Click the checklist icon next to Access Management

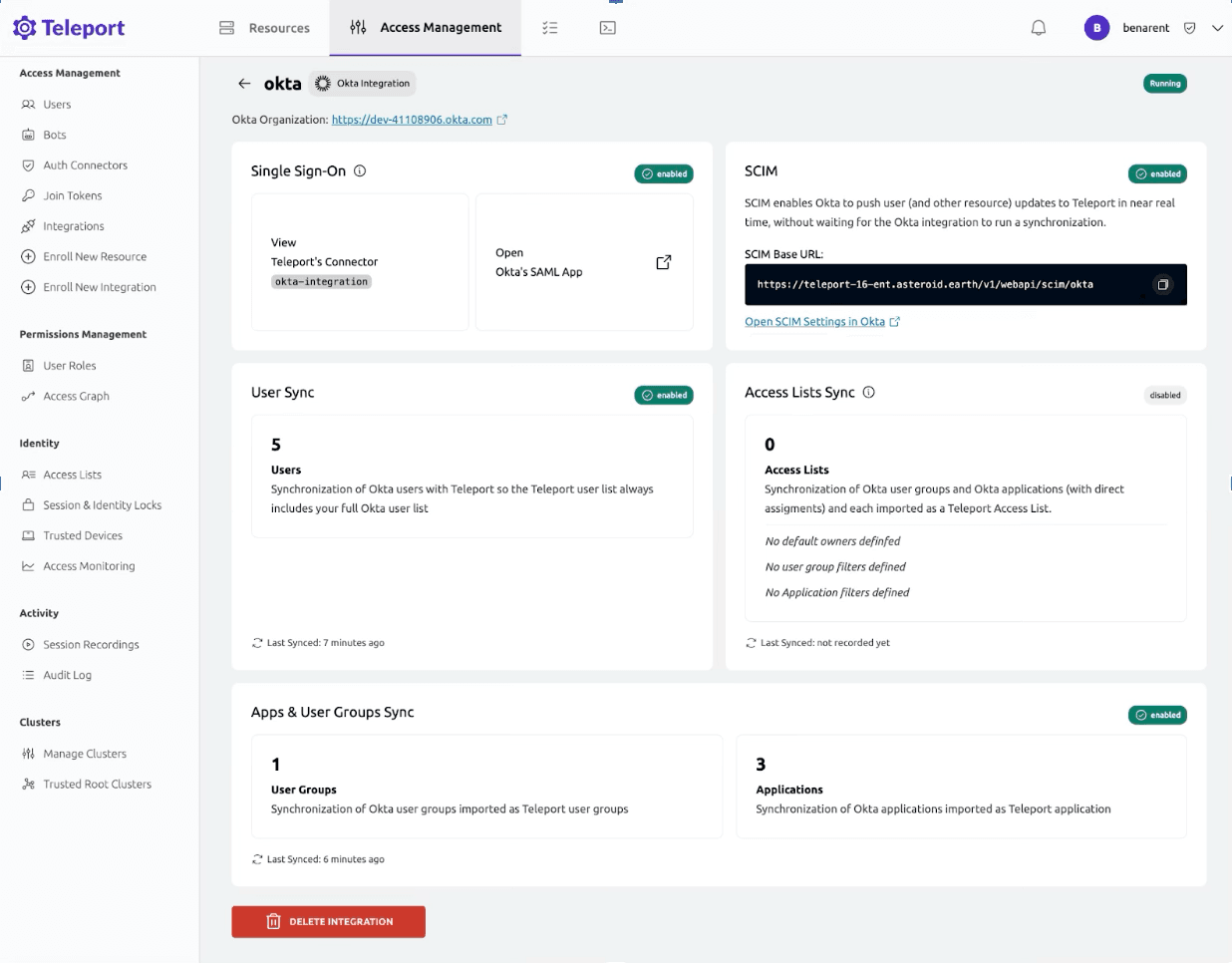549,27
